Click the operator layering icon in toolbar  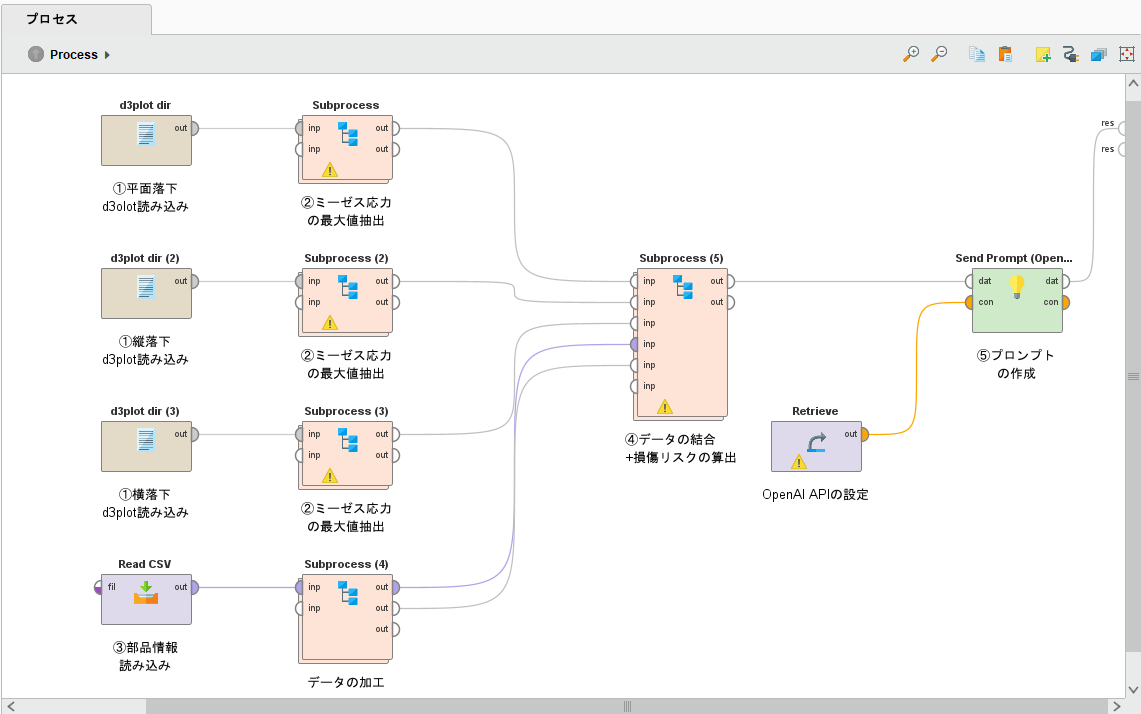pyautogui.click(x=1099, y=54)
